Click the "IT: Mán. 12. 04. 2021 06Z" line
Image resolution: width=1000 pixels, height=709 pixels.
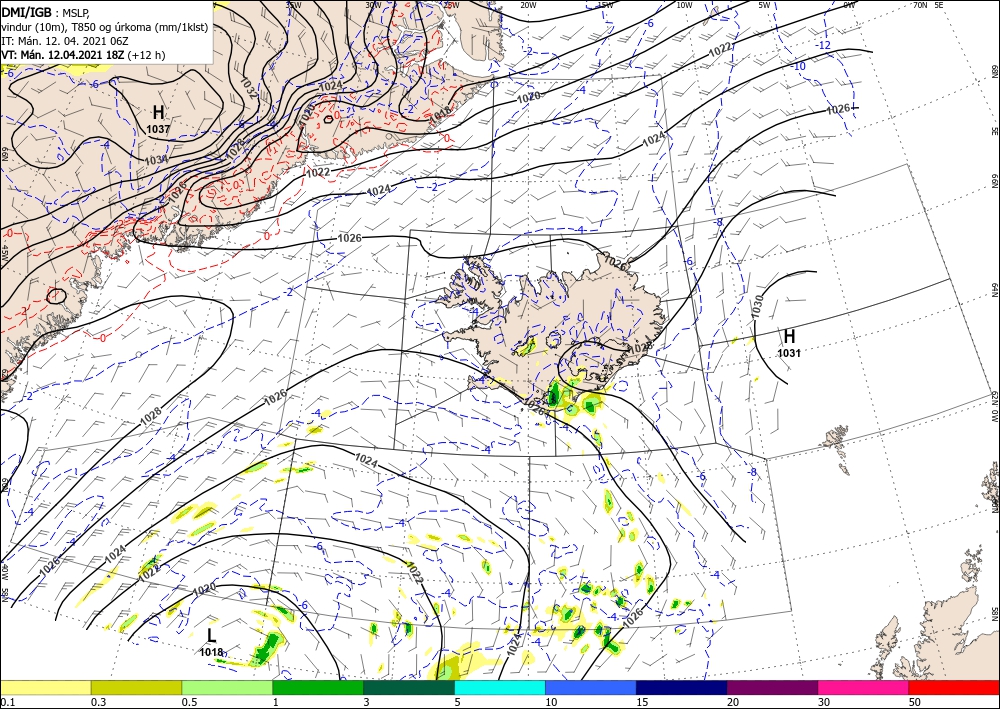65,41
